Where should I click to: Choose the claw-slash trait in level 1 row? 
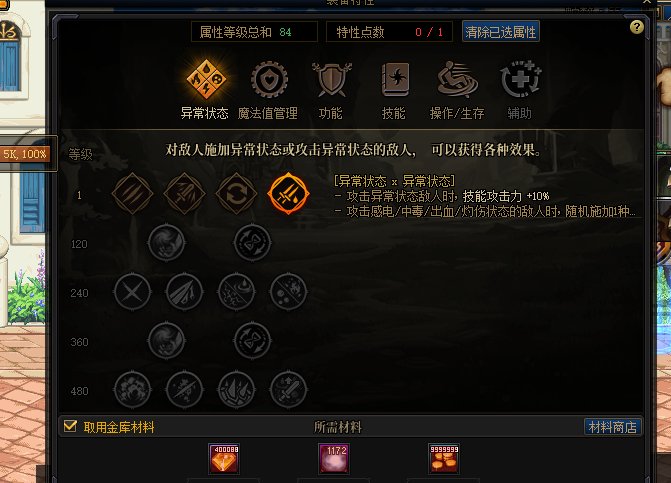coord(132,193)
